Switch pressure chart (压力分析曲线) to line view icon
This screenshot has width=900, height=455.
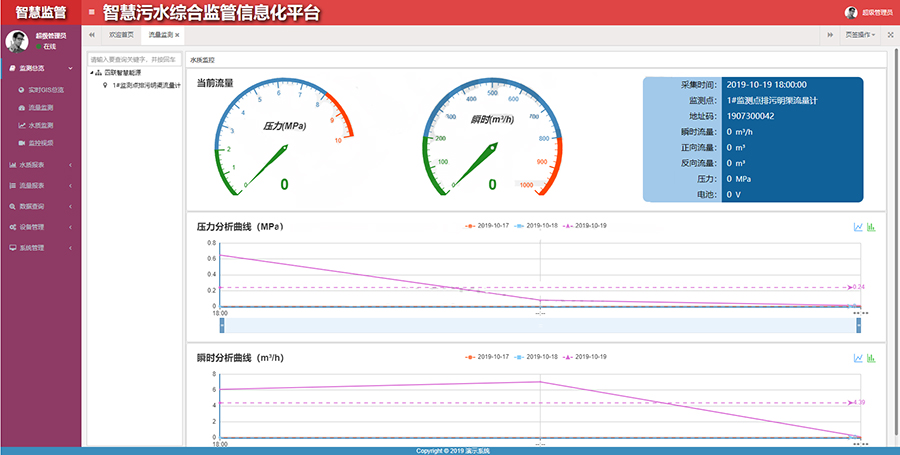pyautogui.click(x=858, y=227)
